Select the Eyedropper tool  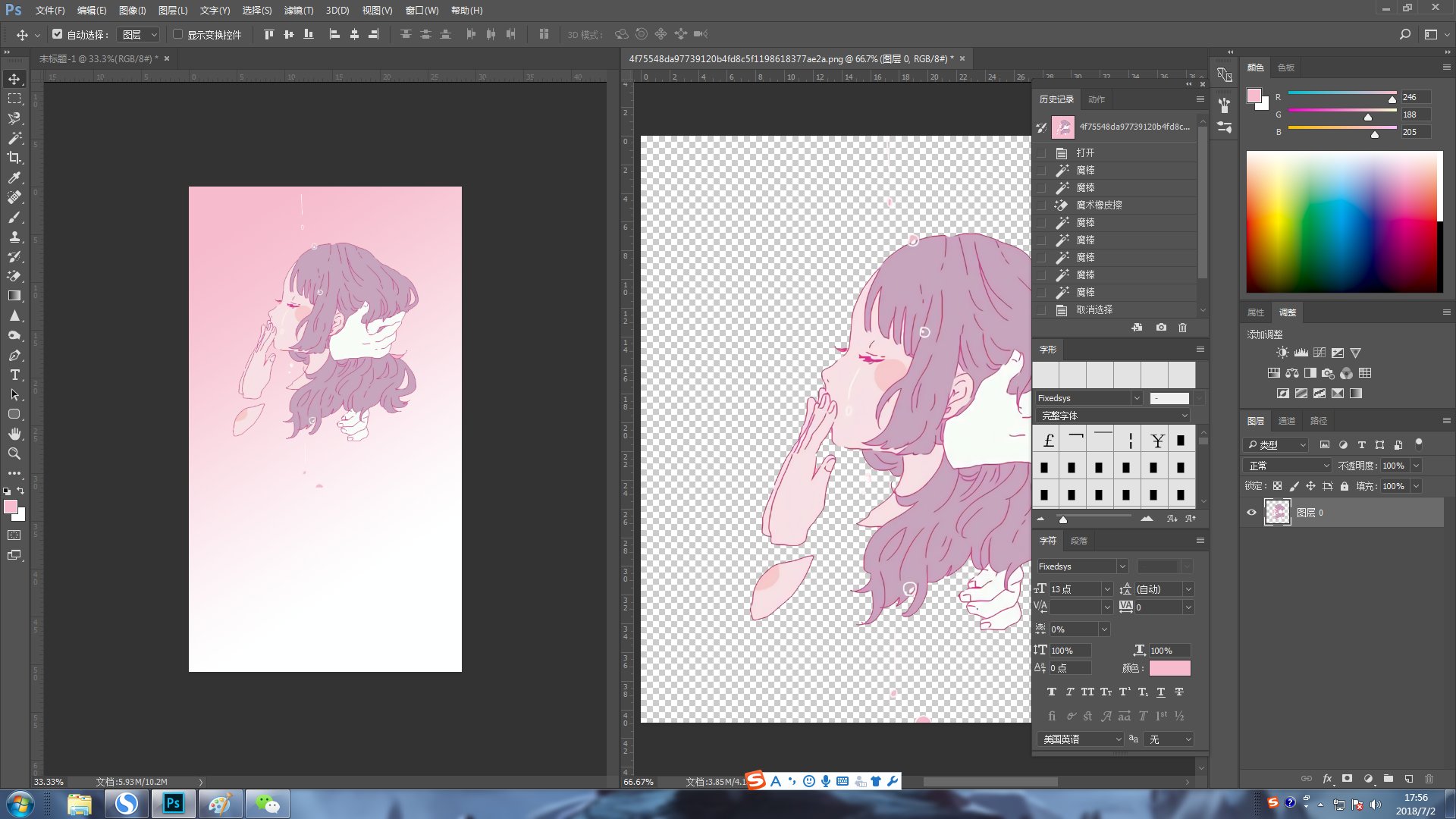[x=14, y=177]
